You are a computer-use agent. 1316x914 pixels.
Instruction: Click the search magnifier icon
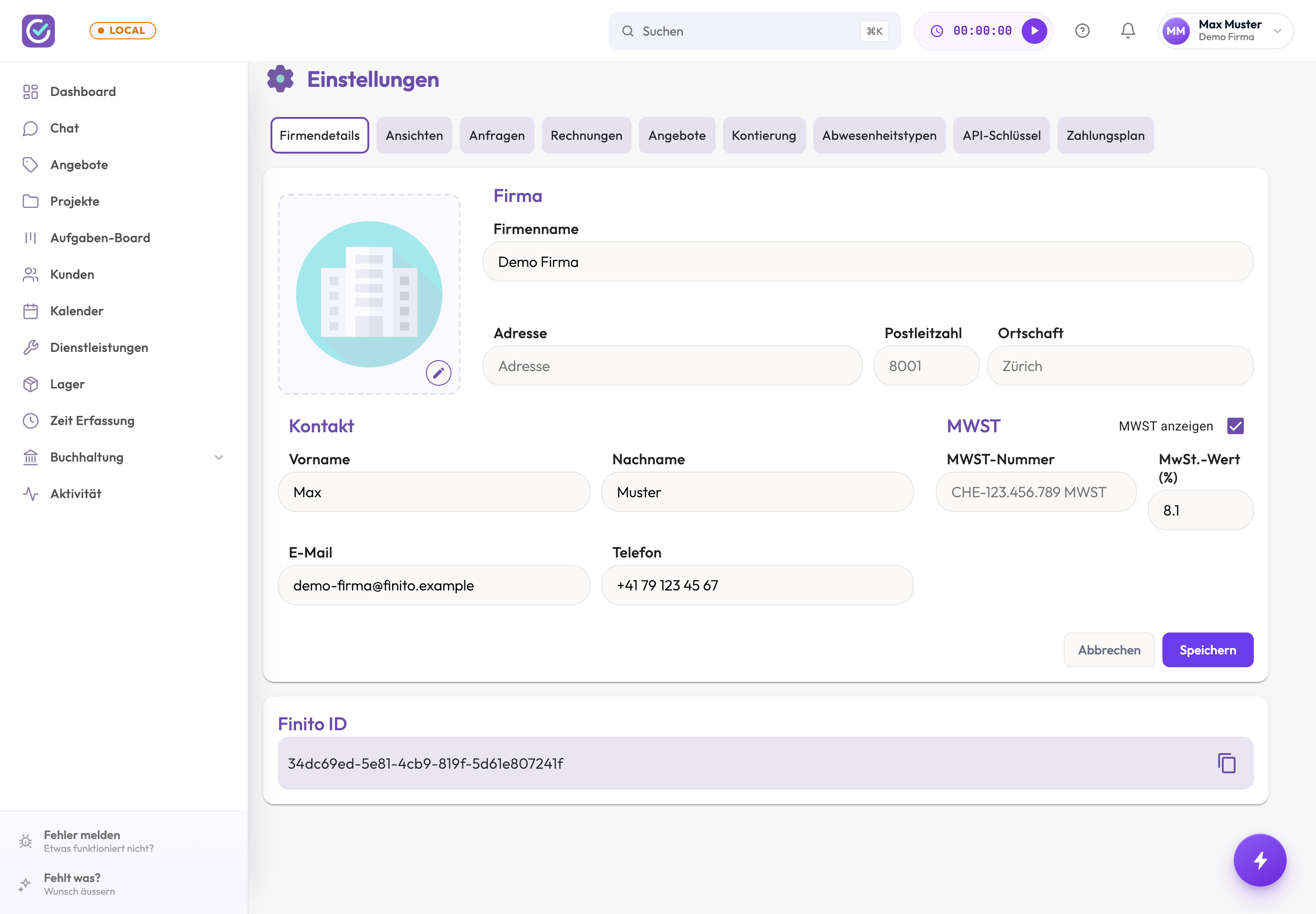pyautogui.click(x=628, y=31)
